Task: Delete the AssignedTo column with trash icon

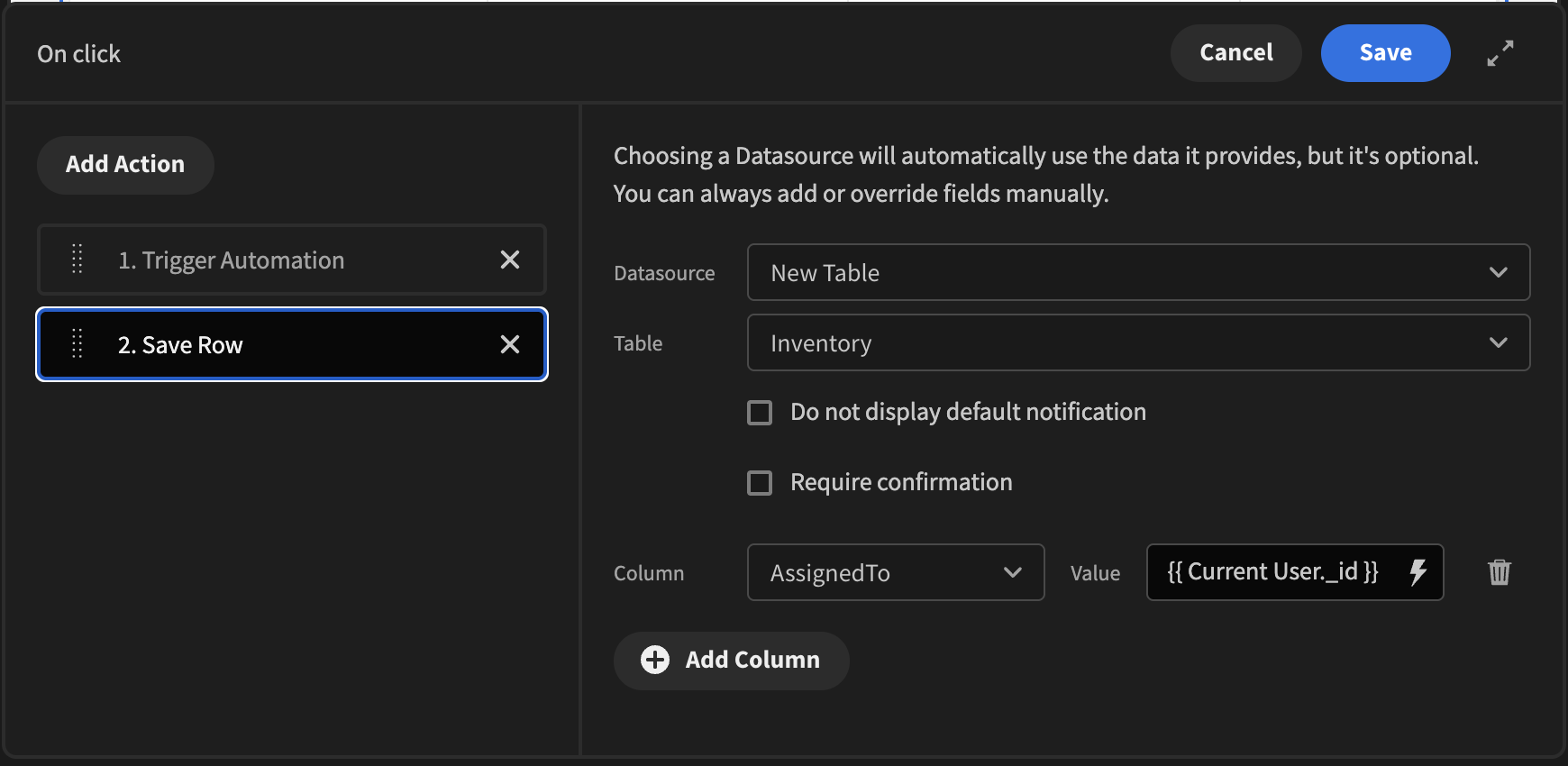Action: click(1500, 572)
